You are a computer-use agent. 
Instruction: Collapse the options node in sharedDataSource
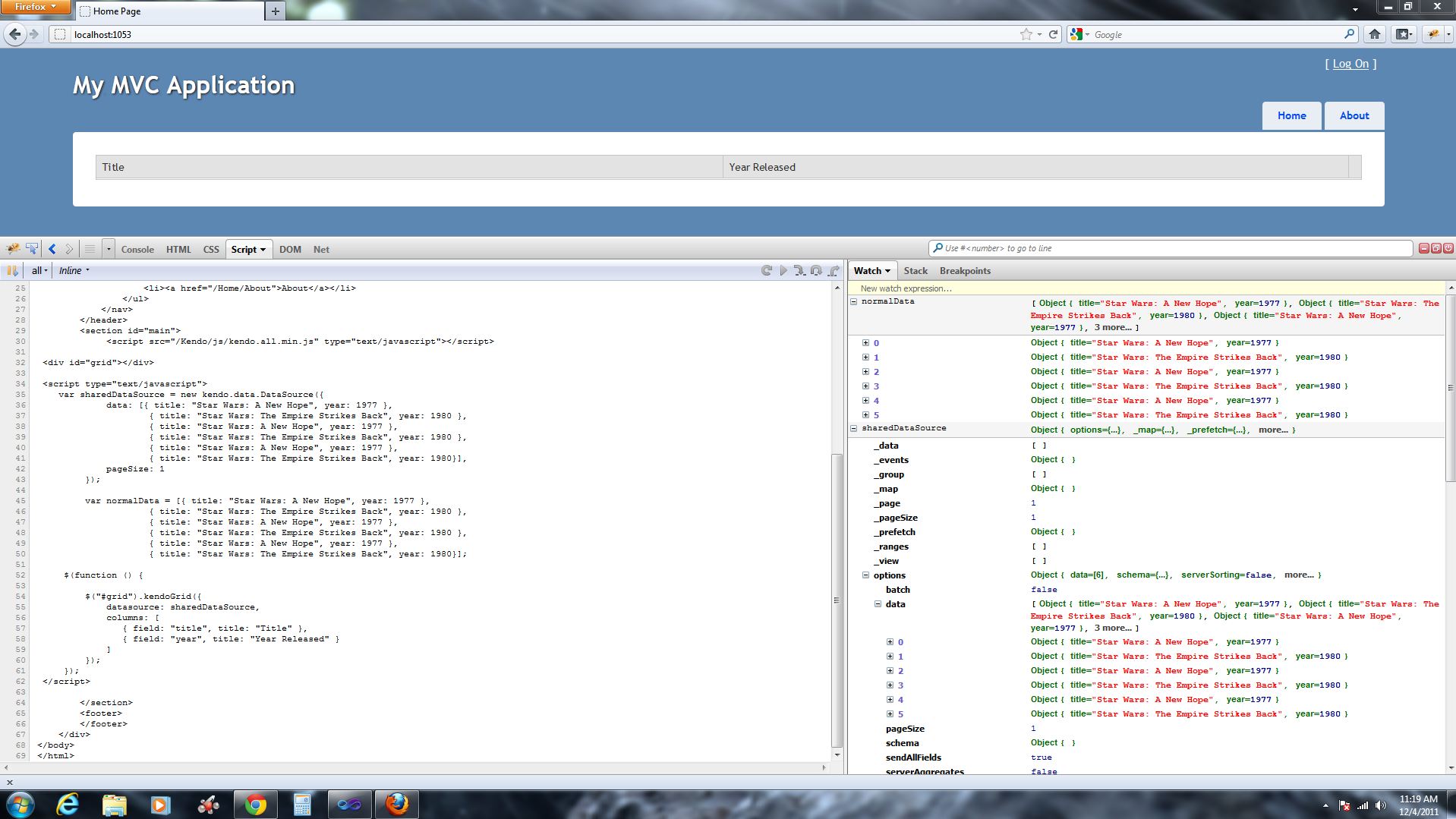point(865,575)
